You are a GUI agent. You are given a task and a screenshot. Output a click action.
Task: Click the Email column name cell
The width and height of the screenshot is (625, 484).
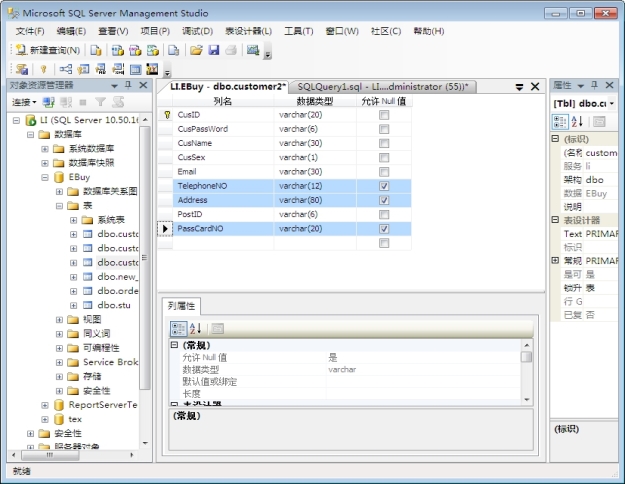tap(224, 172)
